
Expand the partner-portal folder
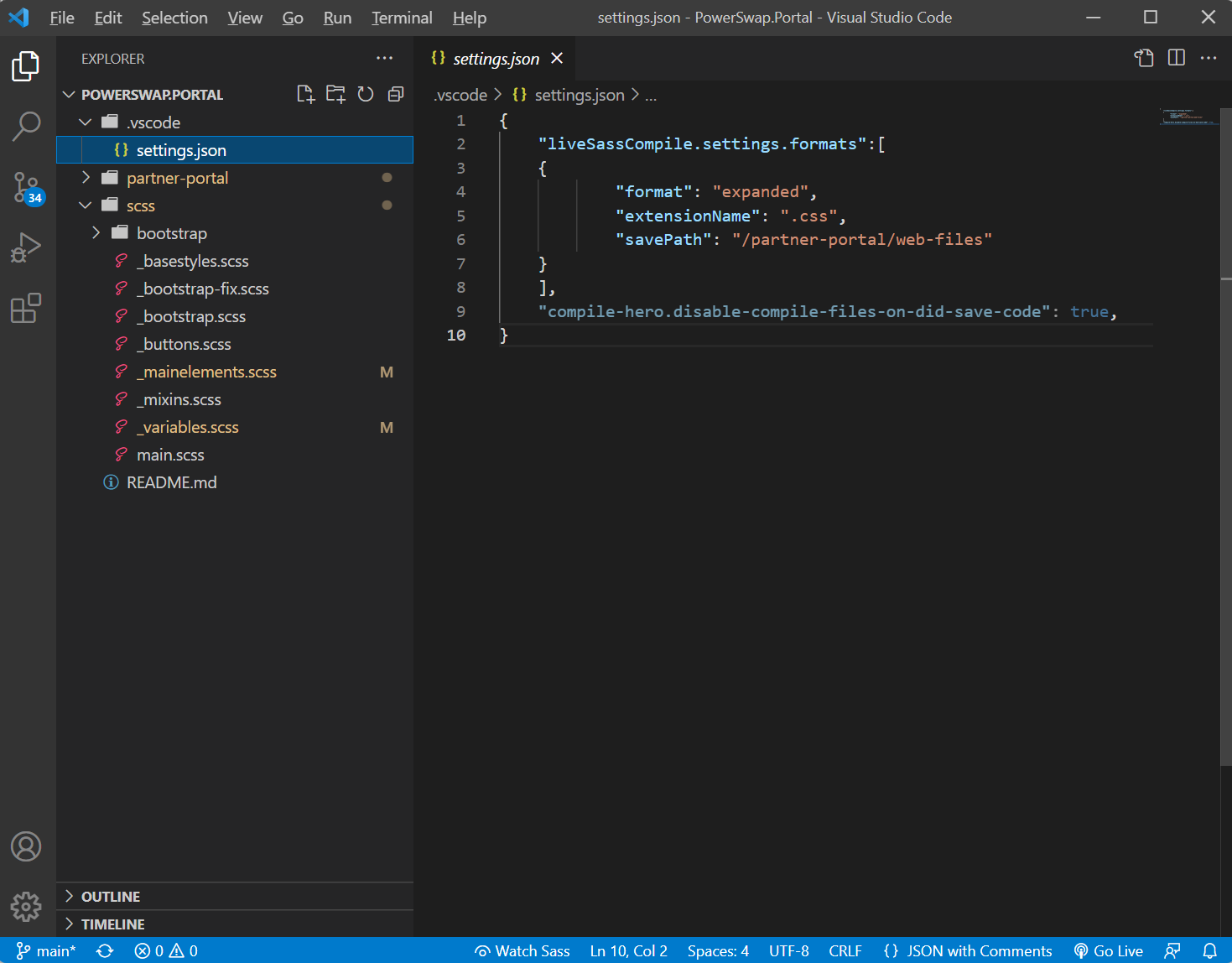[86, 178]
